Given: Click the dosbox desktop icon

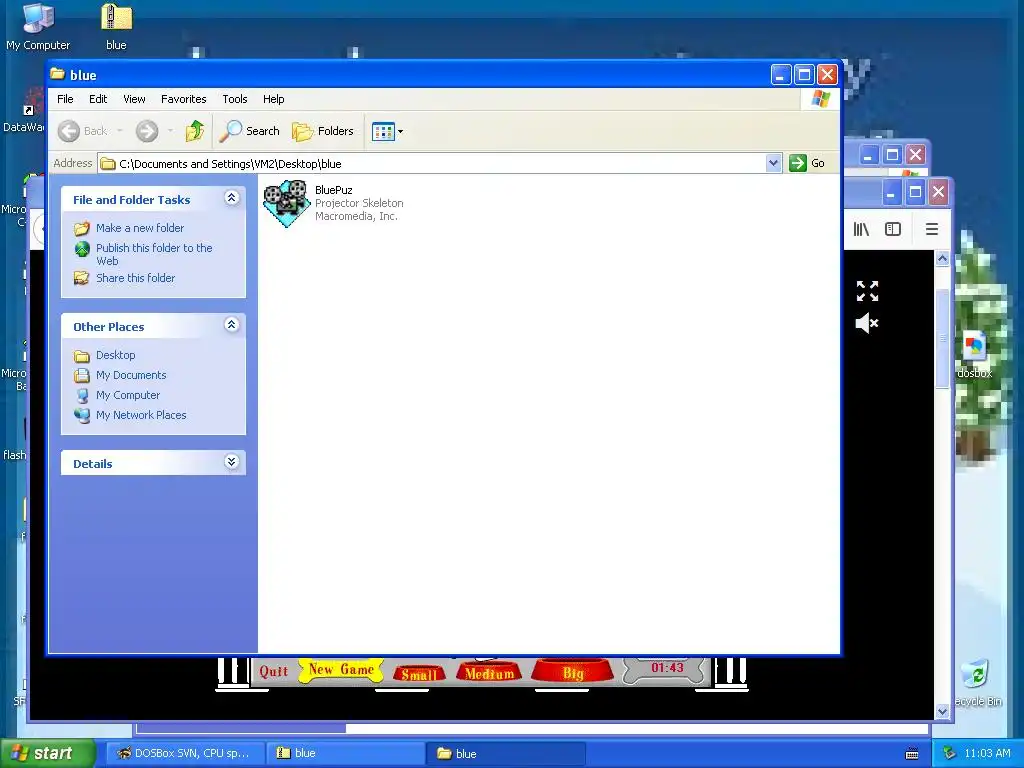Looking at the screenshot, I should click(974, 355).
